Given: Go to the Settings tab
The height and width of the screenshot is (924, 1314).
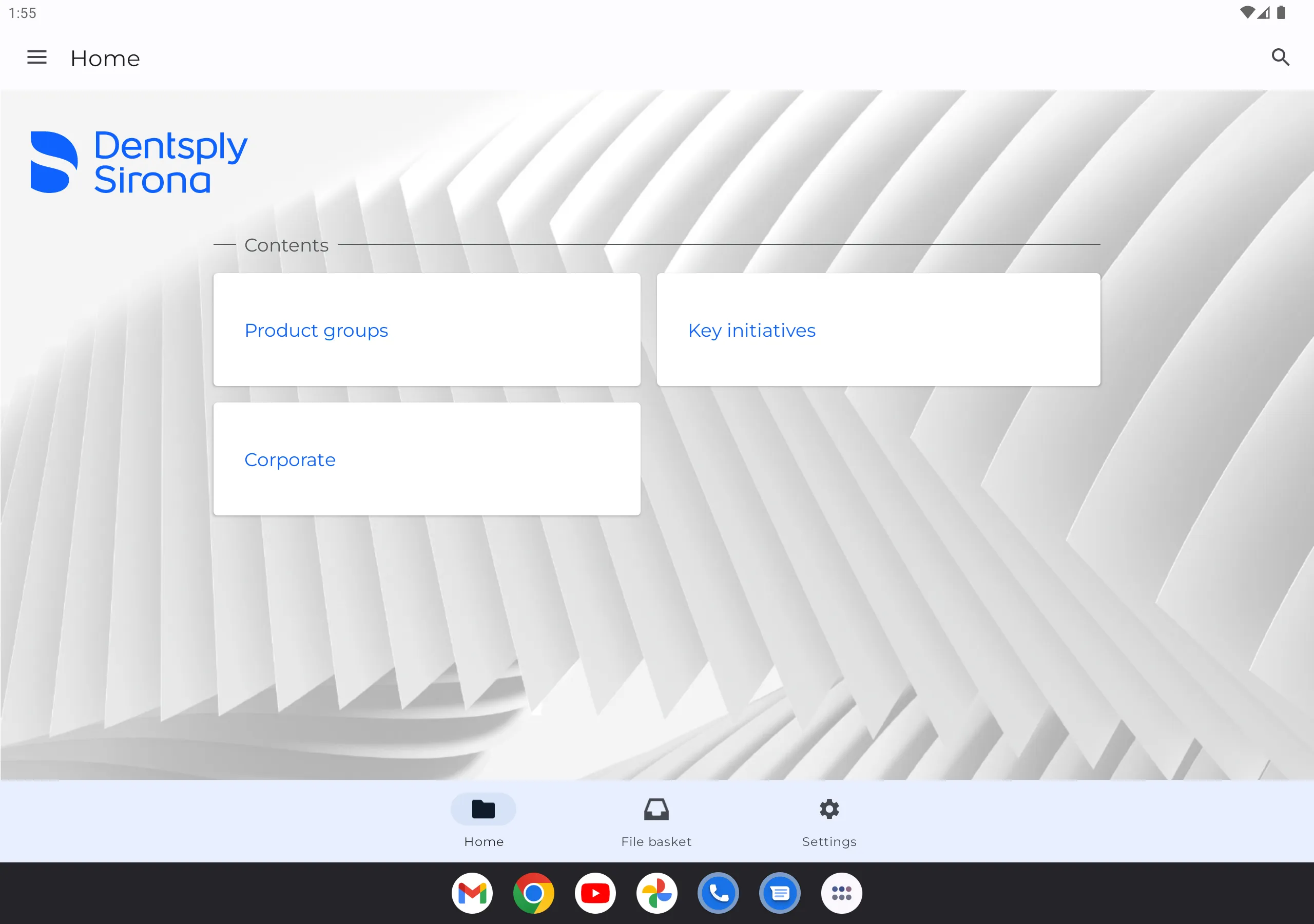Looking at the screenshot, I should (x=829, y=821).
